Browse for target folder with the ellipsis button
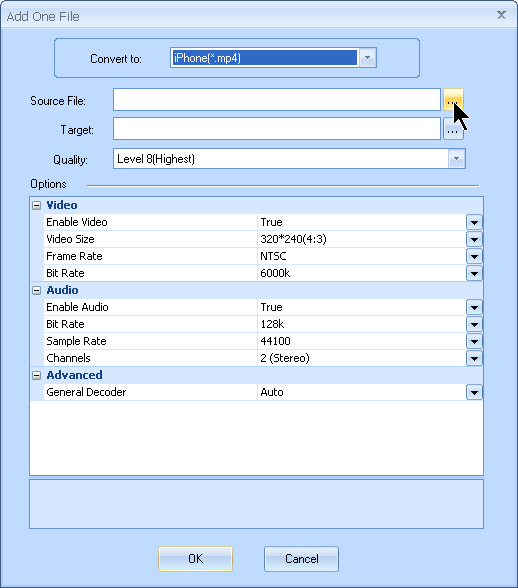 453,129
